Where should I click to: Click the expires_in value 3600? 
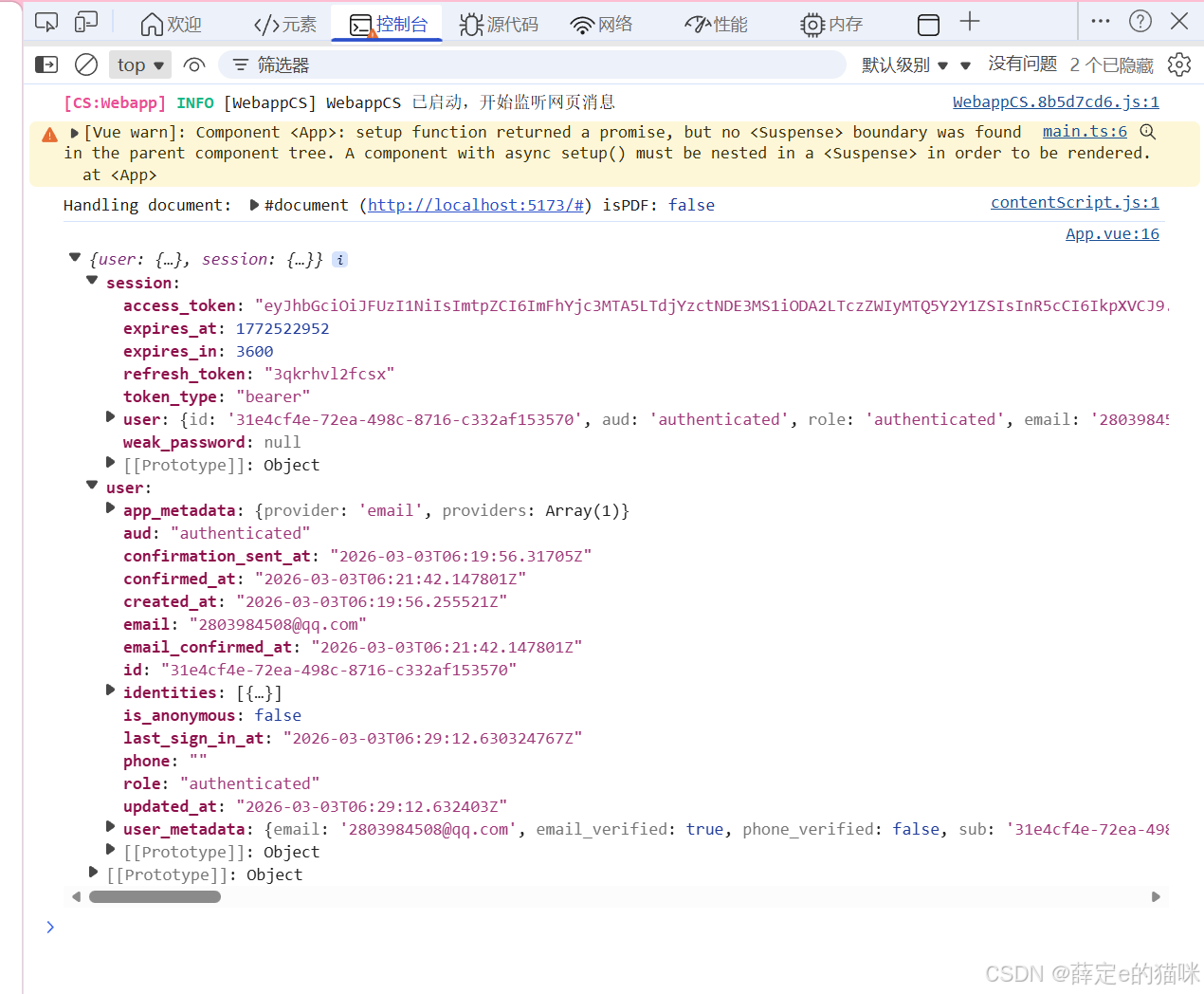tap(254, 351)
